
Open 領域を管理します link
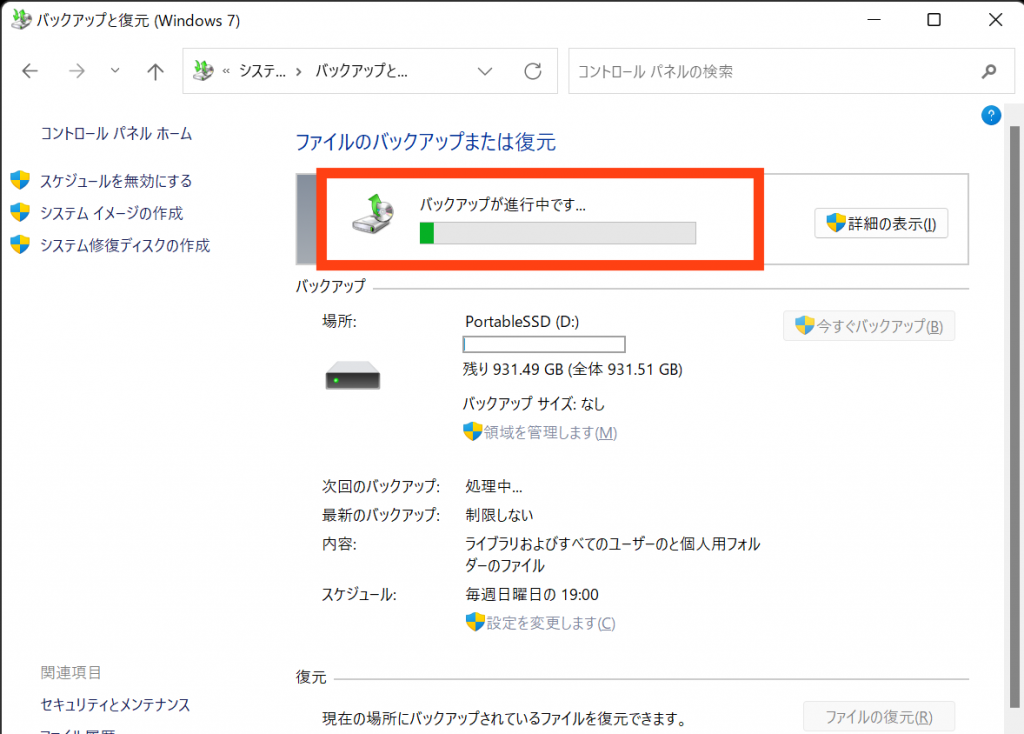pos(550,433)
